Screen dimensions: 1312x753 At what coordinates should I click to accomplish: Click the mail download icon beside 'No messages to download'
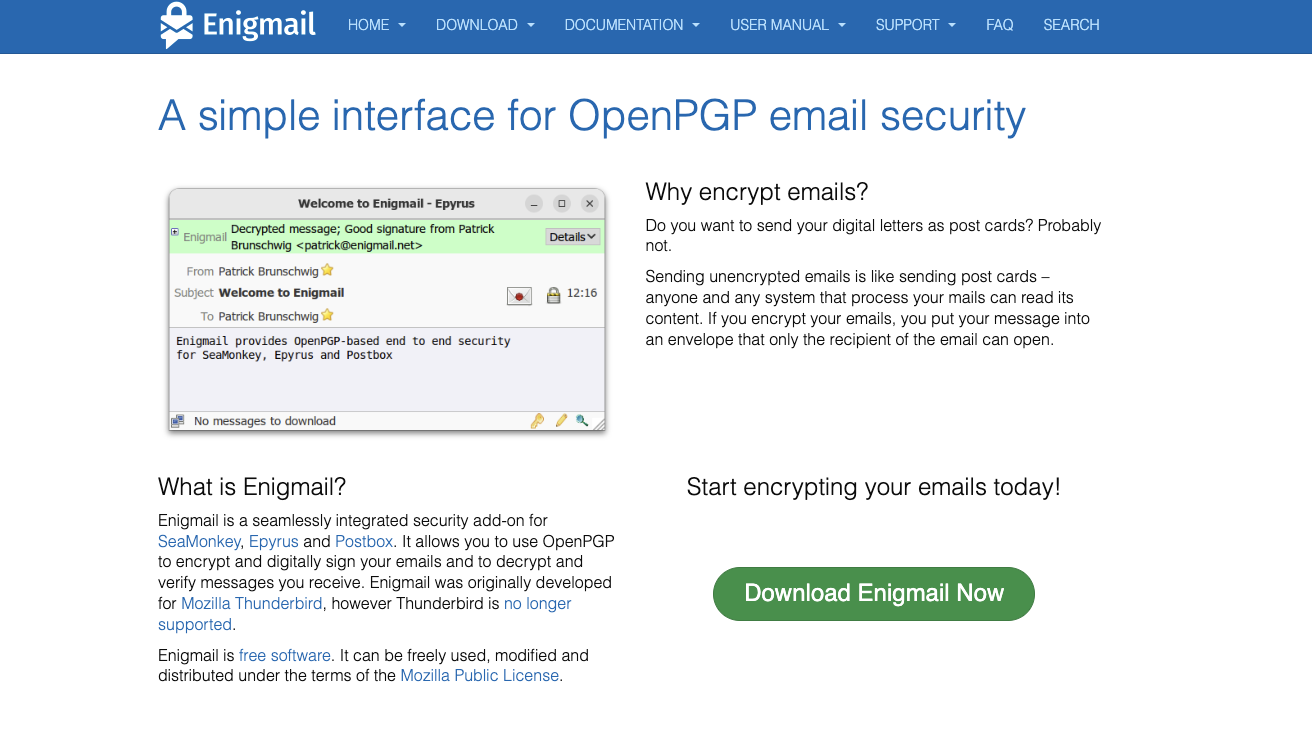(x=178, y=420)
